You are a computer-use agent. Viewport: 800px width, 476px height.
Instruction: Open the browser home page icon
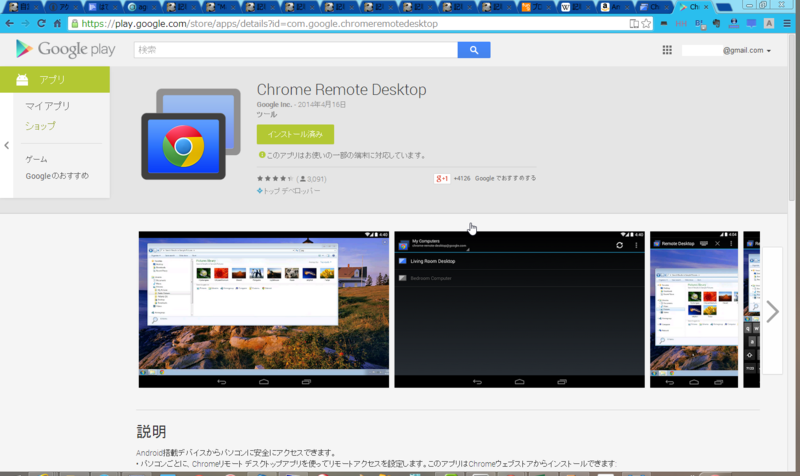(x=57, y=23)
